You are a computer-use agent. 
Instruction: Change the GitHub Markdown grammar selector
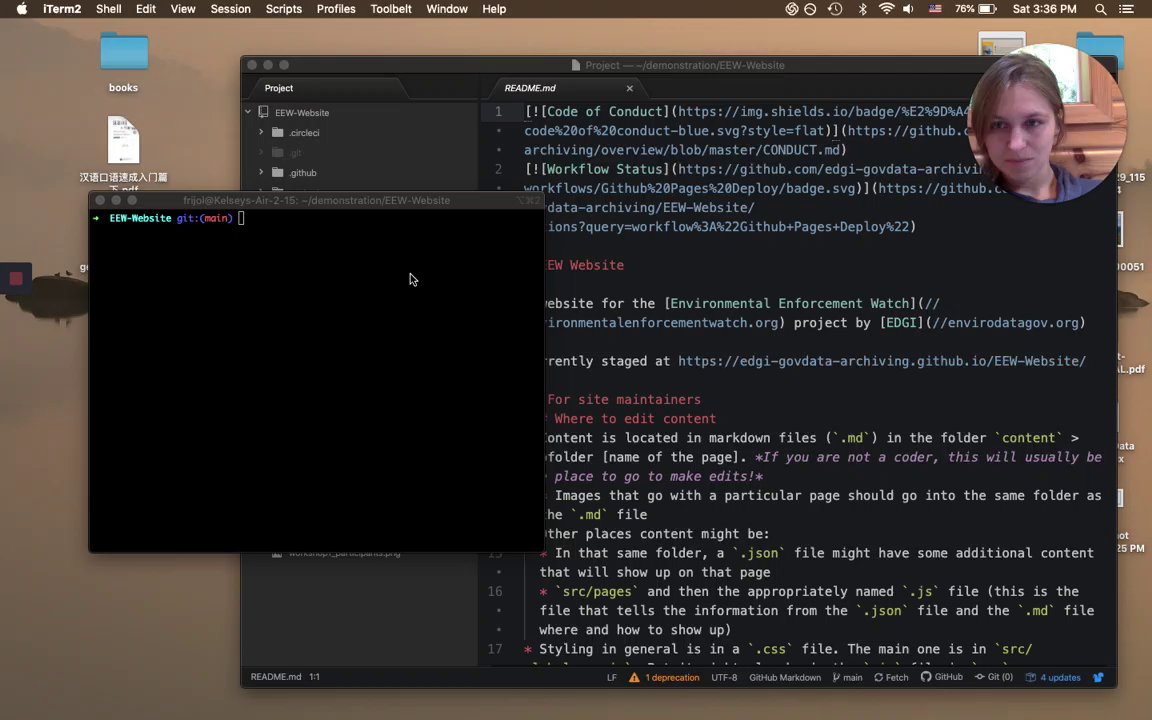click(x=785, y=677)
